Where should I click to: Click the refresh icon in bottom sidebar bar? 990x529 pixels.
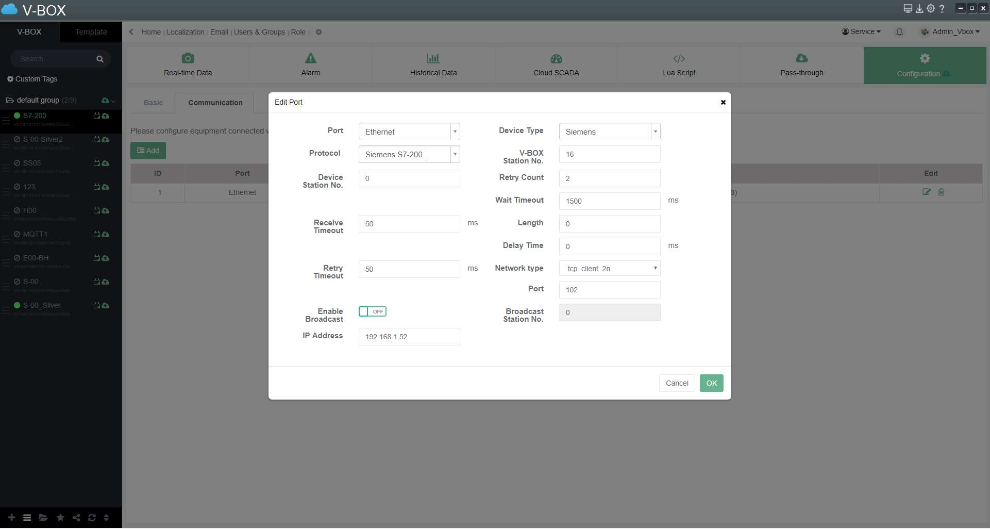91,517
